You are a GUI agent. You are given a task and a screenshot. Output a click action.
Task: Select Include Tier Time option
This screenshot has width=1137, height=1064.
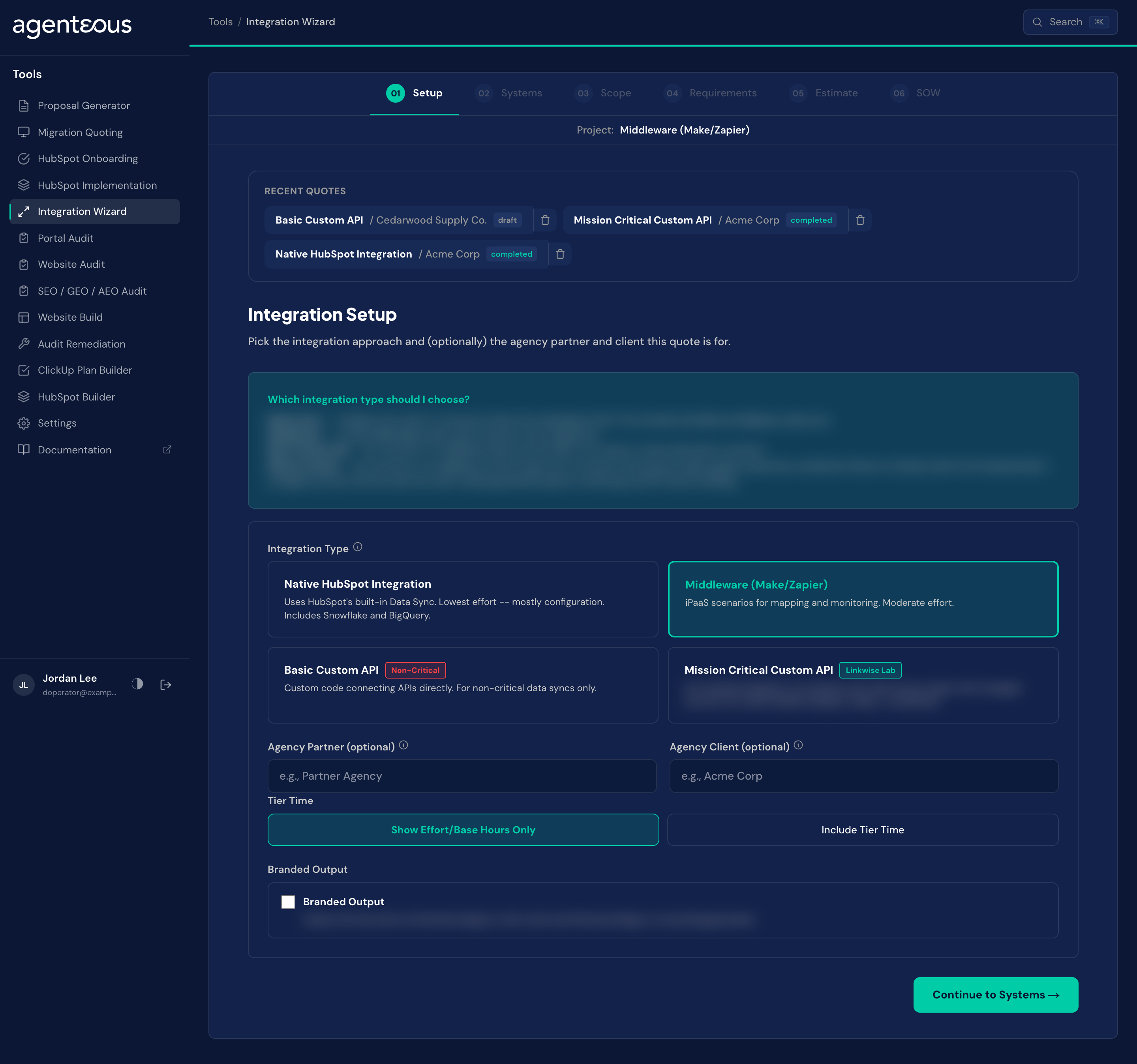(863, 830)
